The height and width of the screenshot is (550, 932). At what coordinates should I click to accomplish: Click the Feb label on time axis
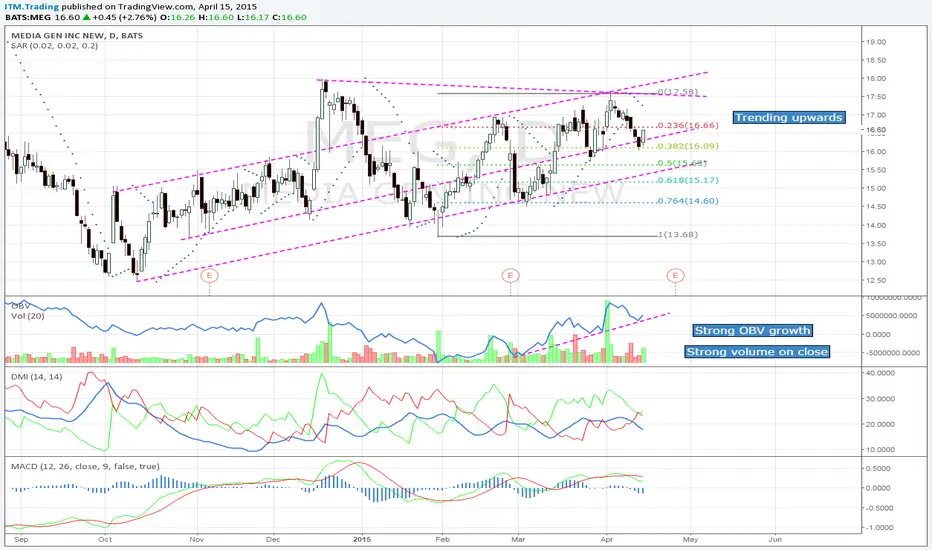[443, 540]
